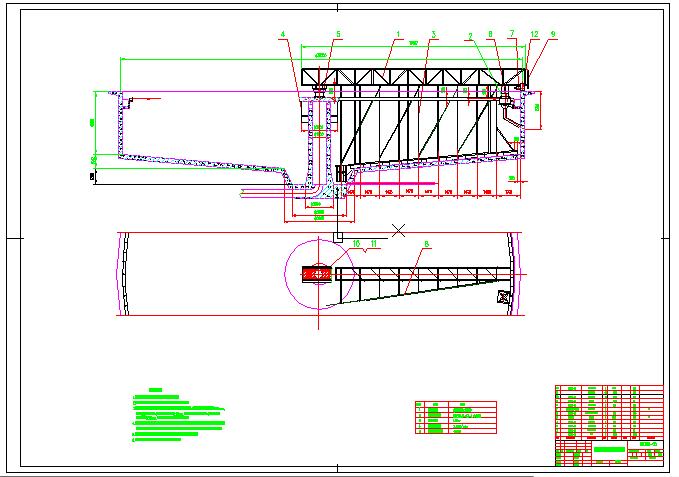Select part label 9 at the far right
This screenshot has height=477, width=679.
click(553, 34)
